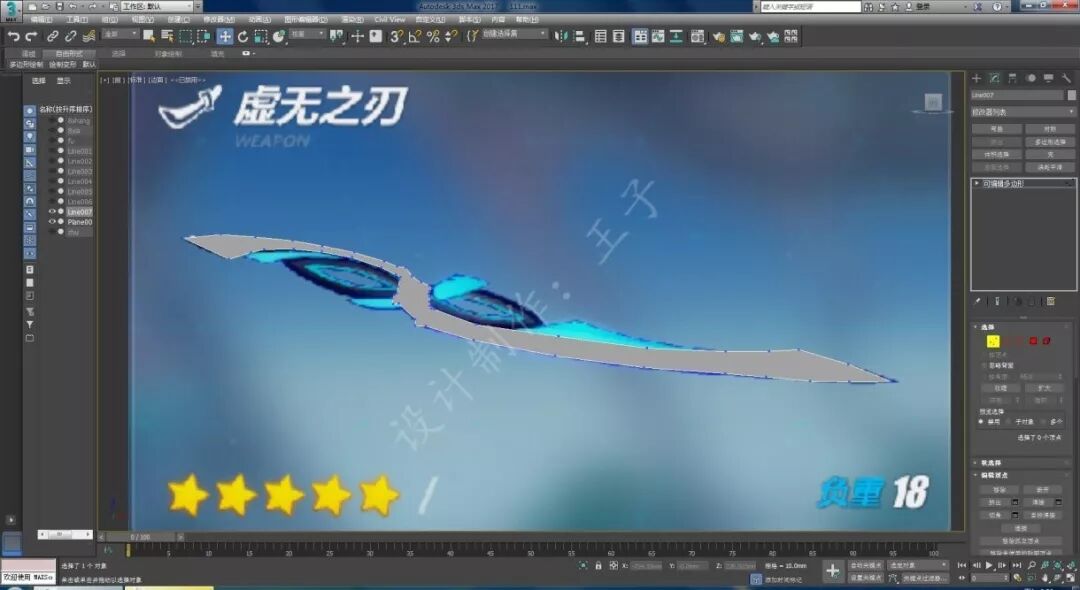Viewport: 1080px width, 590px height.
Task: Open the Modify command panel
Action: click(994, 77)
